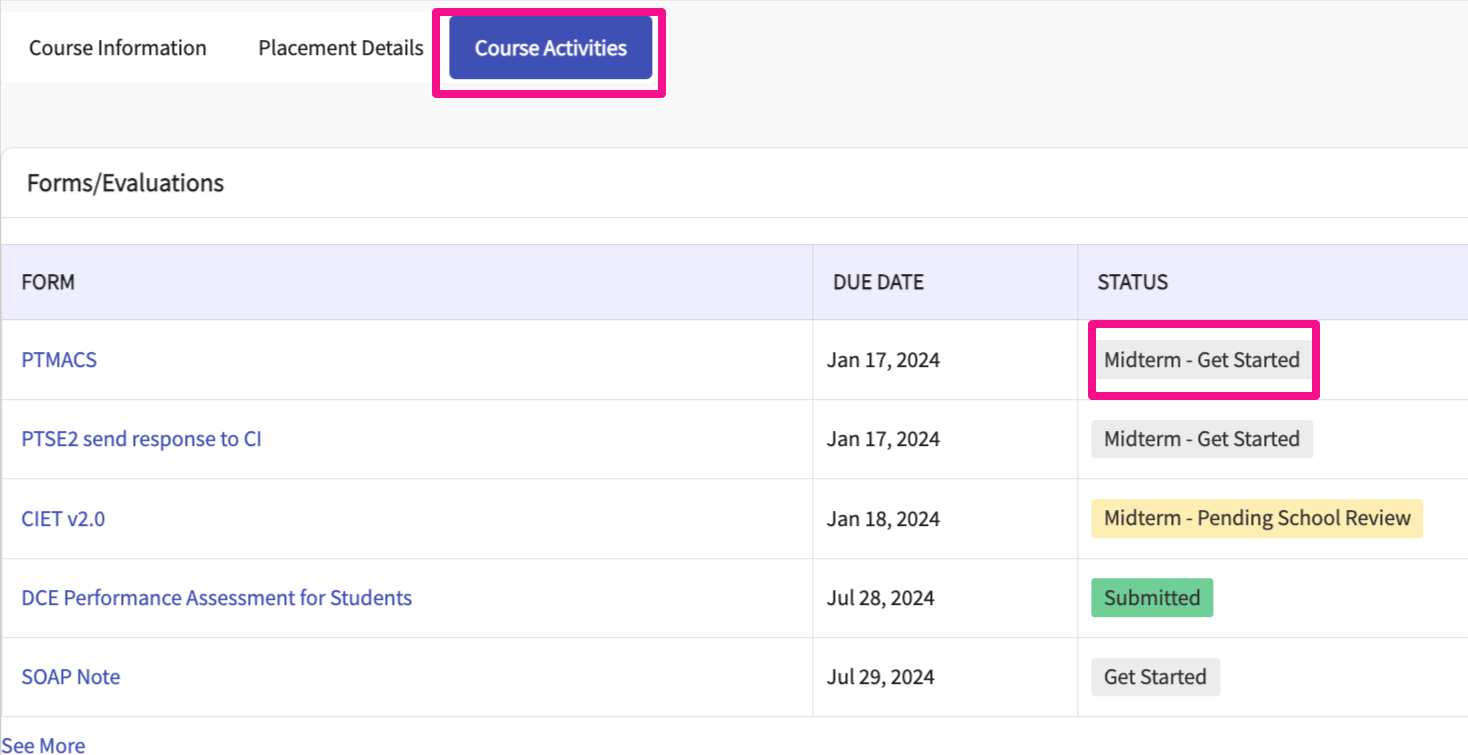Screen dimensions: 1468x755
Task: Switch to the Course Information tab
Action: point(118,48)
